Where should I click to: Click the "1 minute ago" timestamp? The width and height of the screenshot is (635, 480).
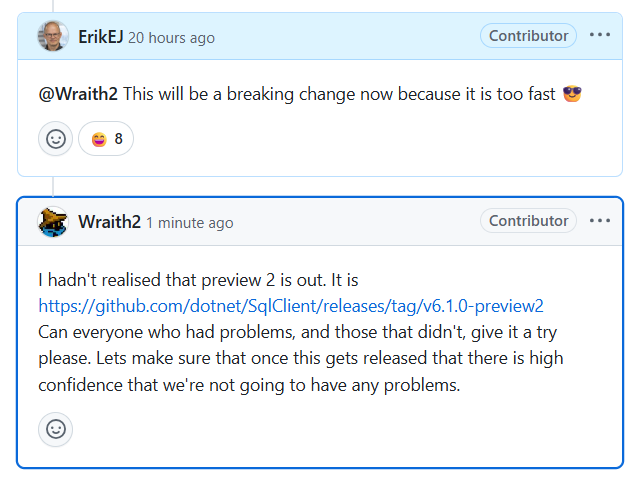click(x=189, y=223)
